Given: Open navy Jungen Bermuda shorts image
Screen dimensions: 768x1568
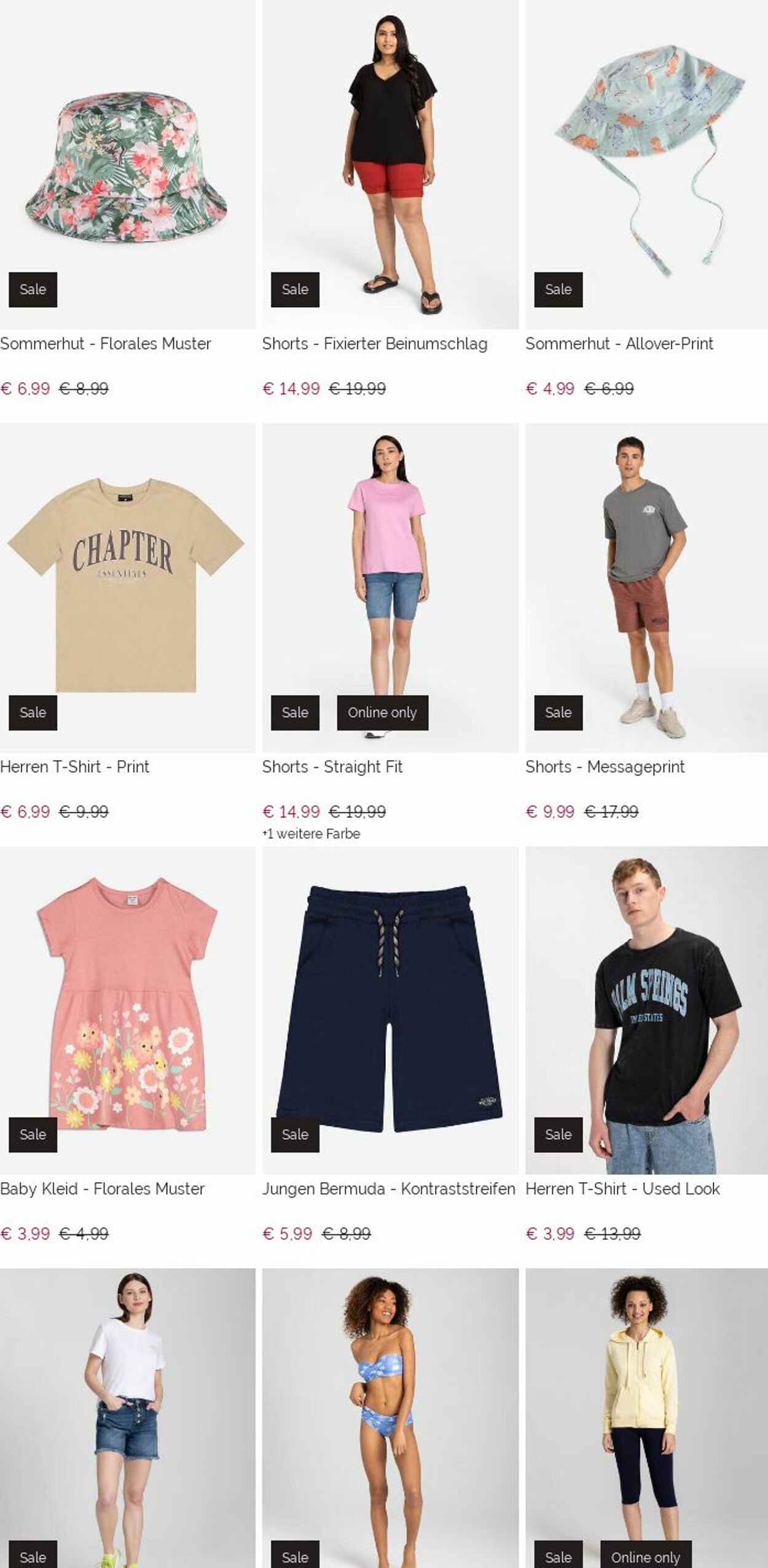Looking at the screenshot, I should pyautogui.click(x=390, y=1011).
